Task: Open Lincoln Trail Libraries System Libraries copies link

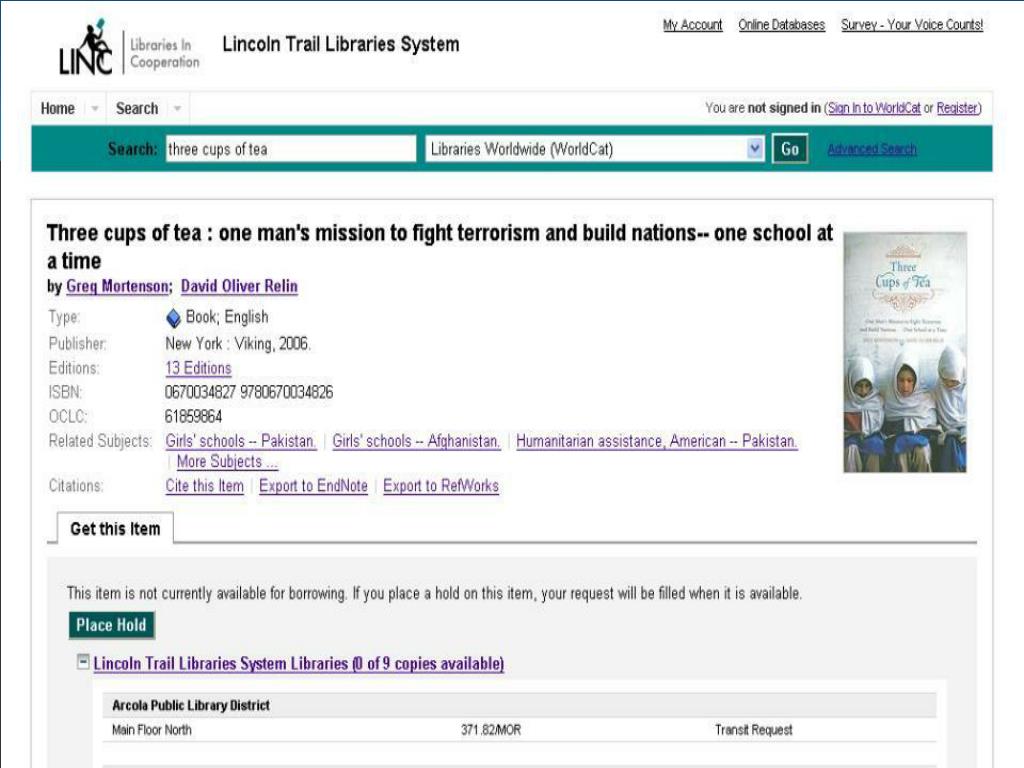Action: (x=298, y=664)
